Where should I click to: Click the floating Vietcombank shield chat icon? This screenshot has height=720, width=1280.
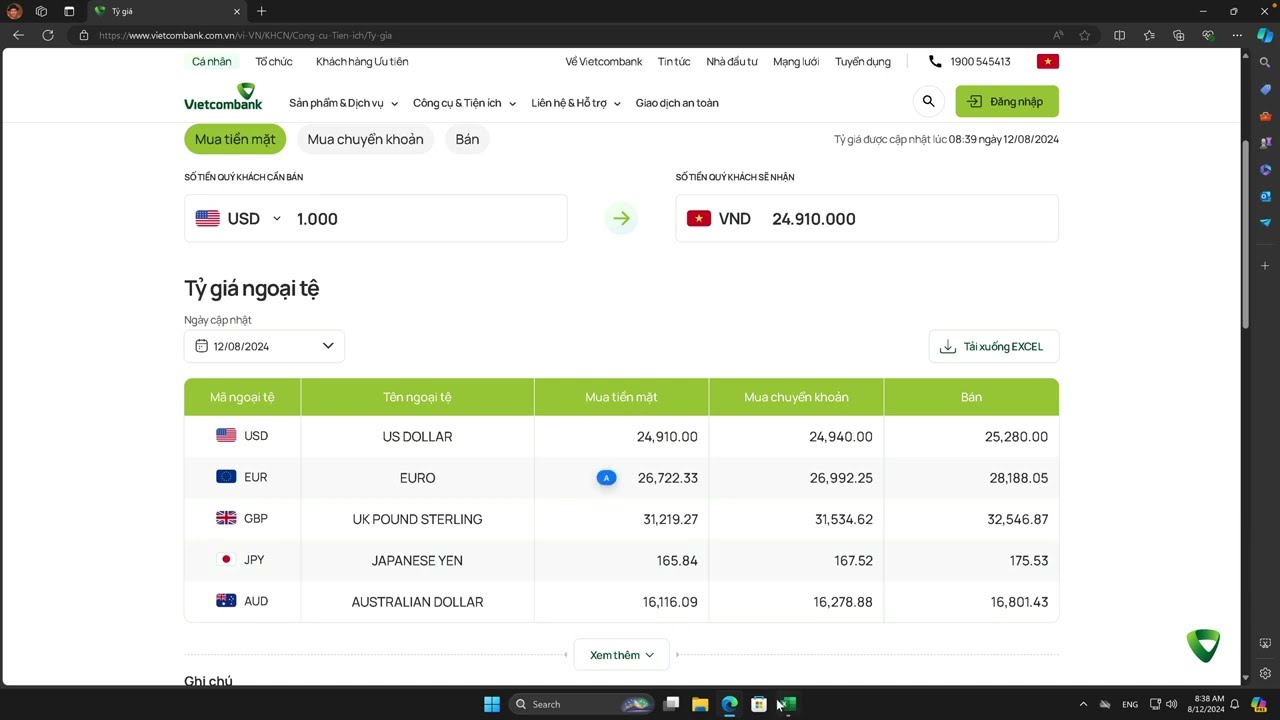click(1203, 645)
